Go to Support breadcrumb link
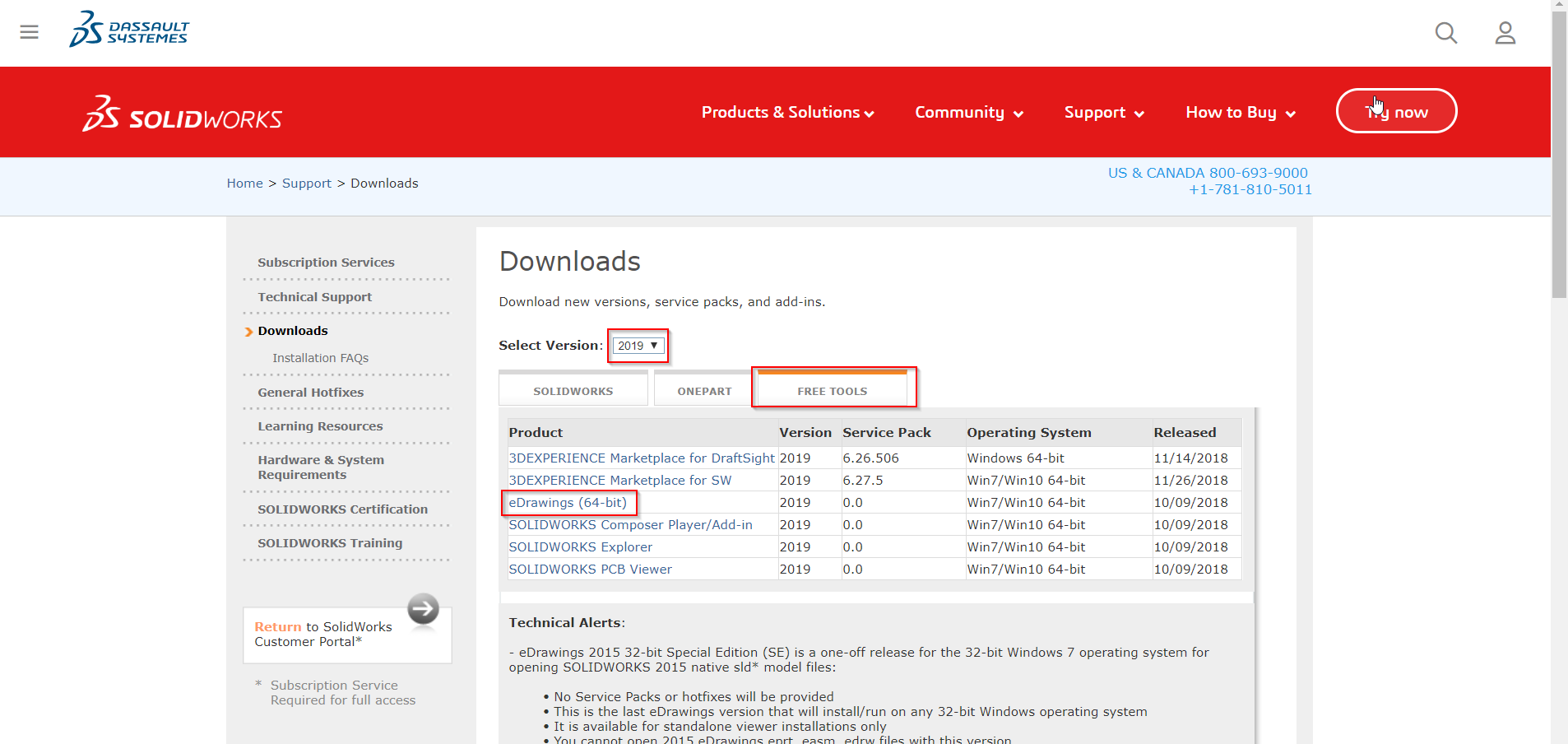 306,184
